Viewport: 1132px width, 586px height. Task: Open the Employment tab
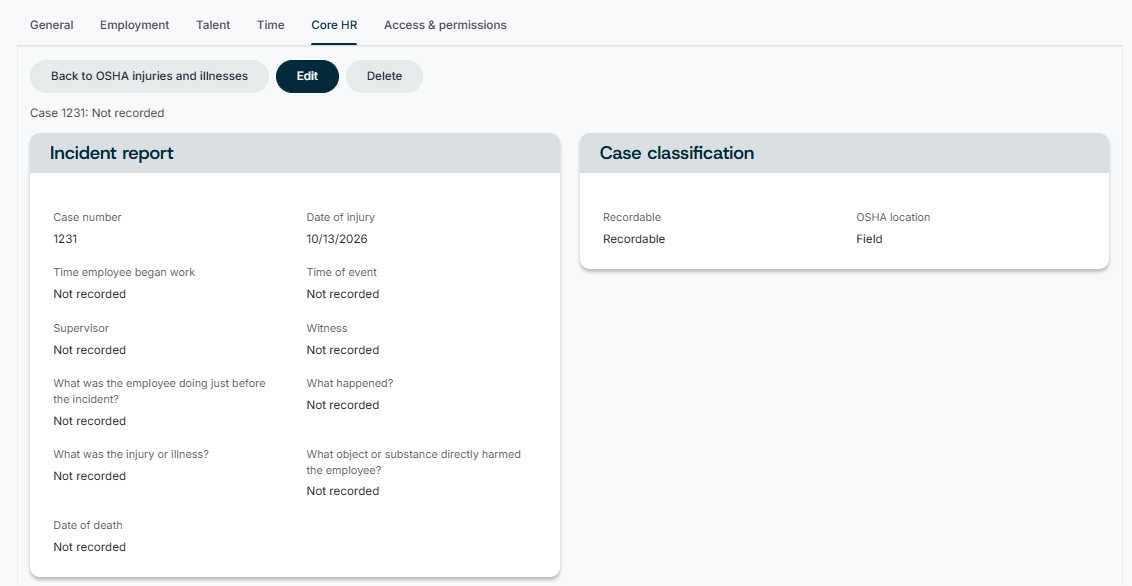pos(134,25)
